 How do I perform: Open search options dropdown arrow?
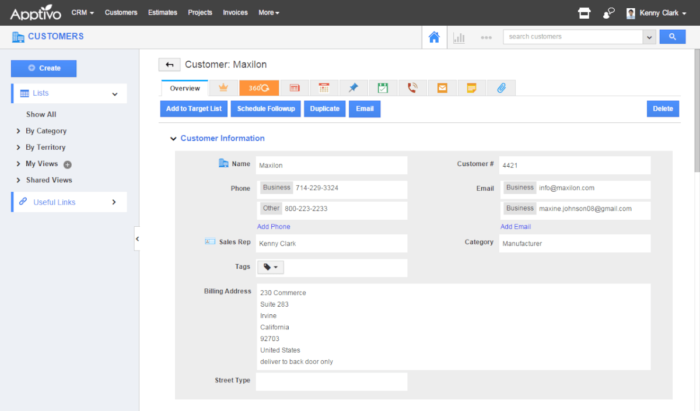tap(649, 37)
